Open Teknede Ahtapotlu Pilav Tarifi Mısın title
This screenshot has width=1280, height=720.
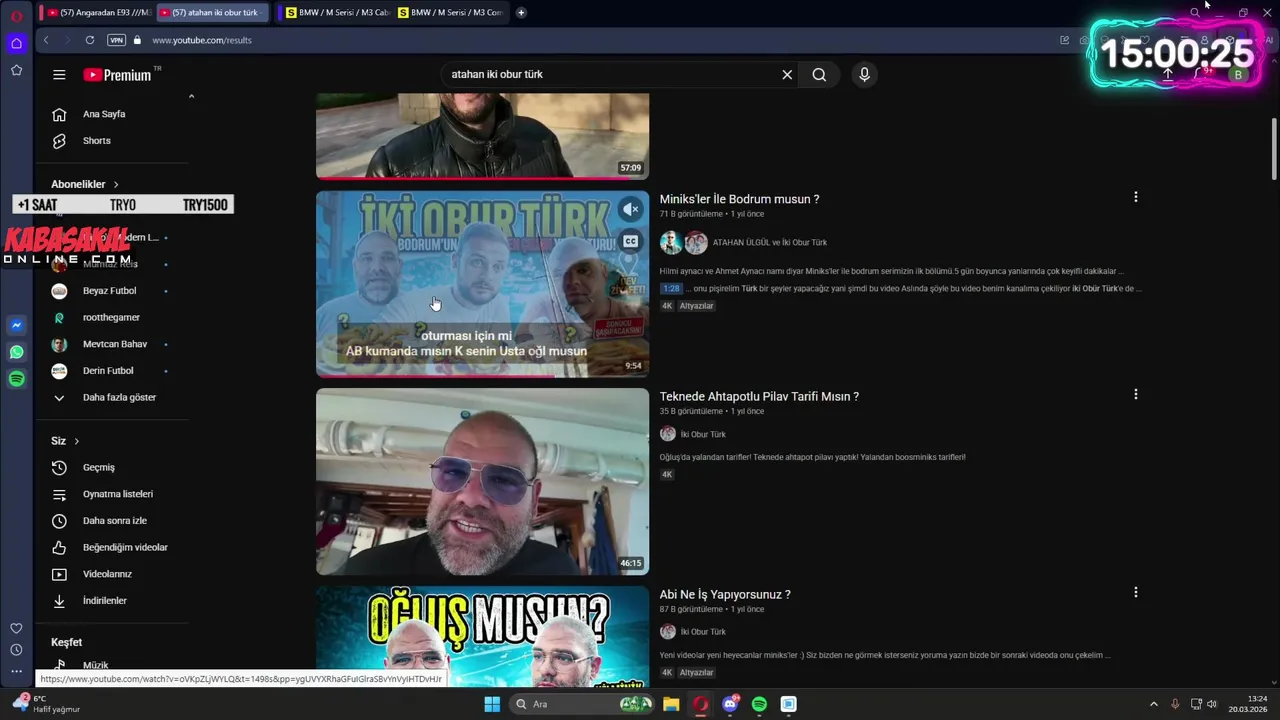(x=759, y=397)
